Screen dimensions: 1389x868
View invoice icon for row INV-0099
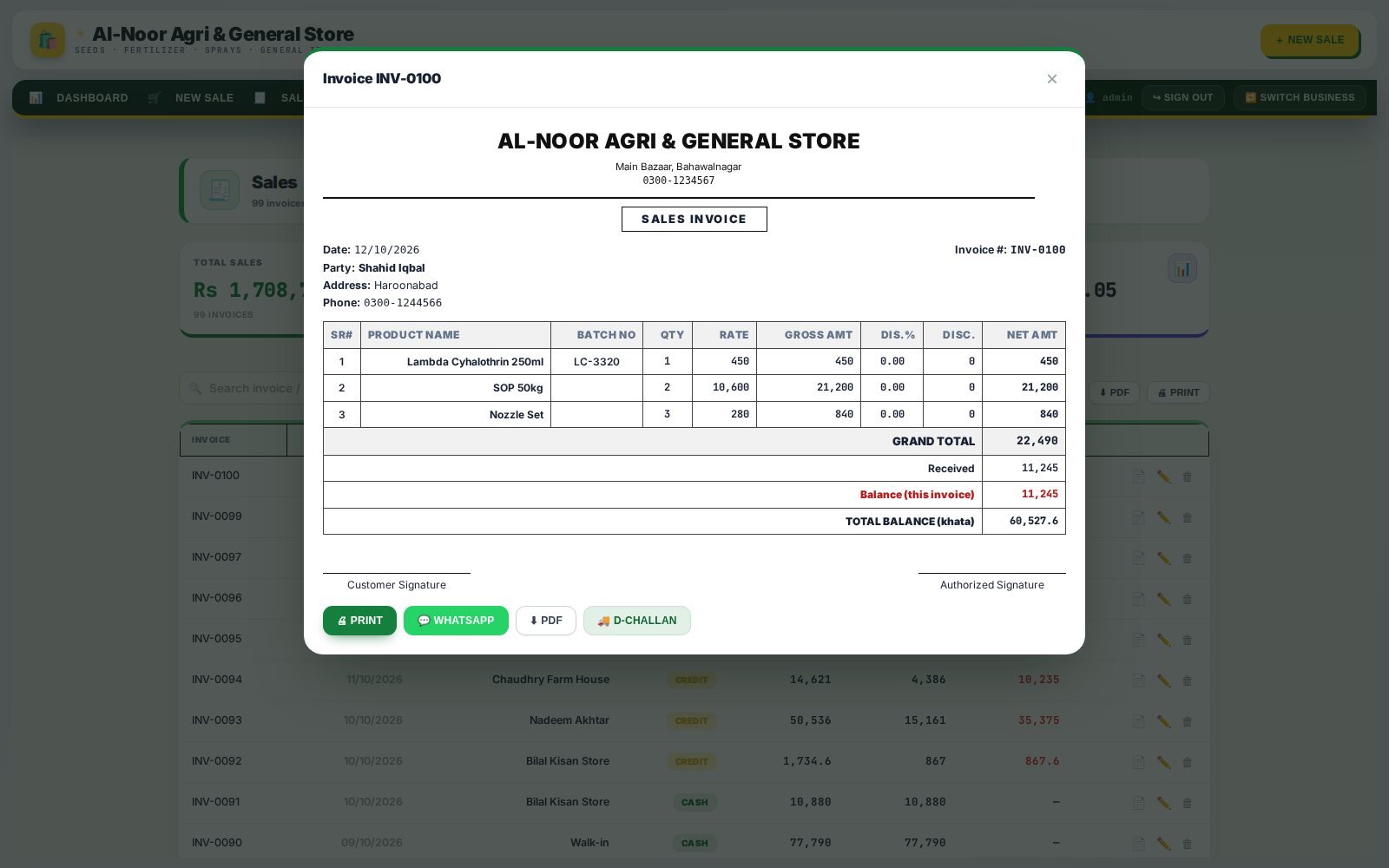coord(1138,517)
